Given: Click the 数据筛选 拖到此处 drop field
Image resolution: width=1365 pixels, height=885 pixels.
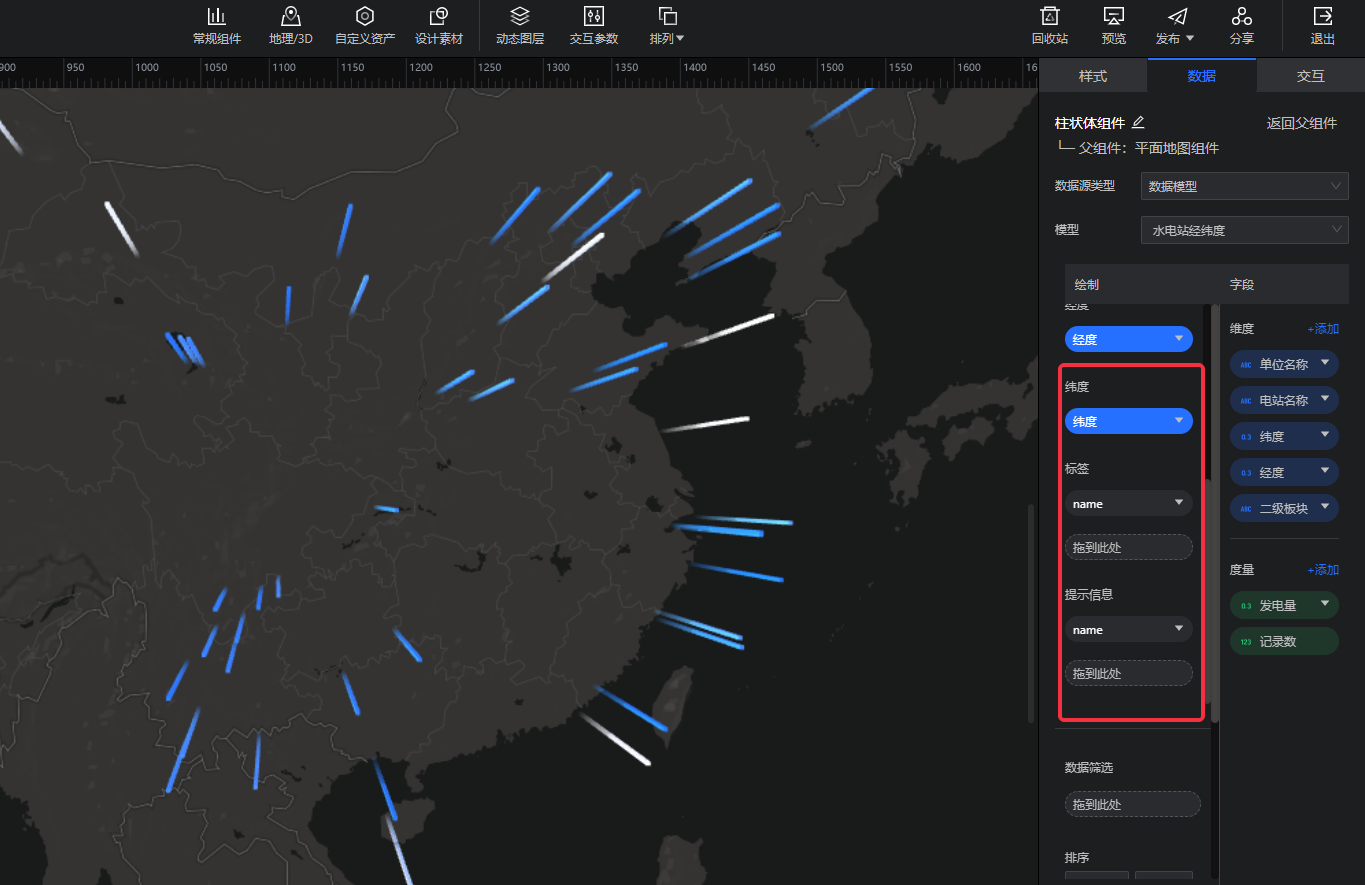Looking at the screenshot, I should 1132,804.
